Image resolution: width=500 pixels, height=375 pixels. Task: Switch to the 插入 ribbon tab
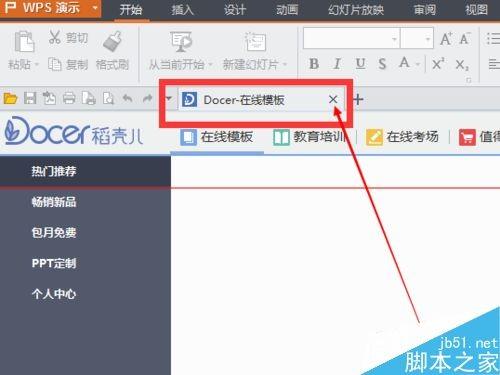coord(182,10)
